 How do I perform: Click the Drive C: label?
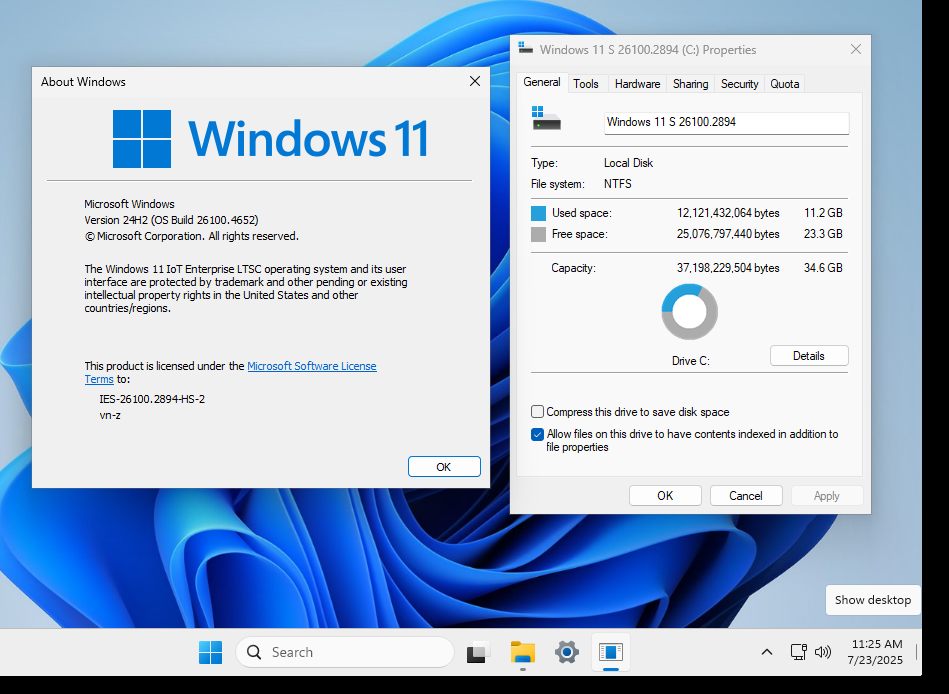(x=691, y=361)
